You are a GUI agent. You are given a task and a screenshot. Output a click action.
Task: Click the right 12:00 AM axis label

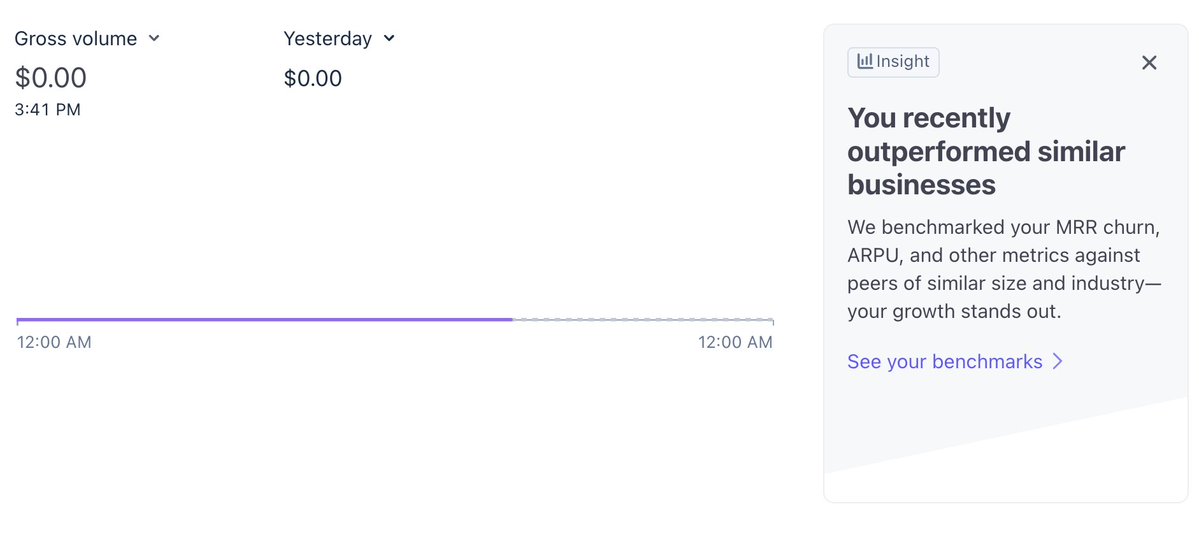click(x=735, y=342)
